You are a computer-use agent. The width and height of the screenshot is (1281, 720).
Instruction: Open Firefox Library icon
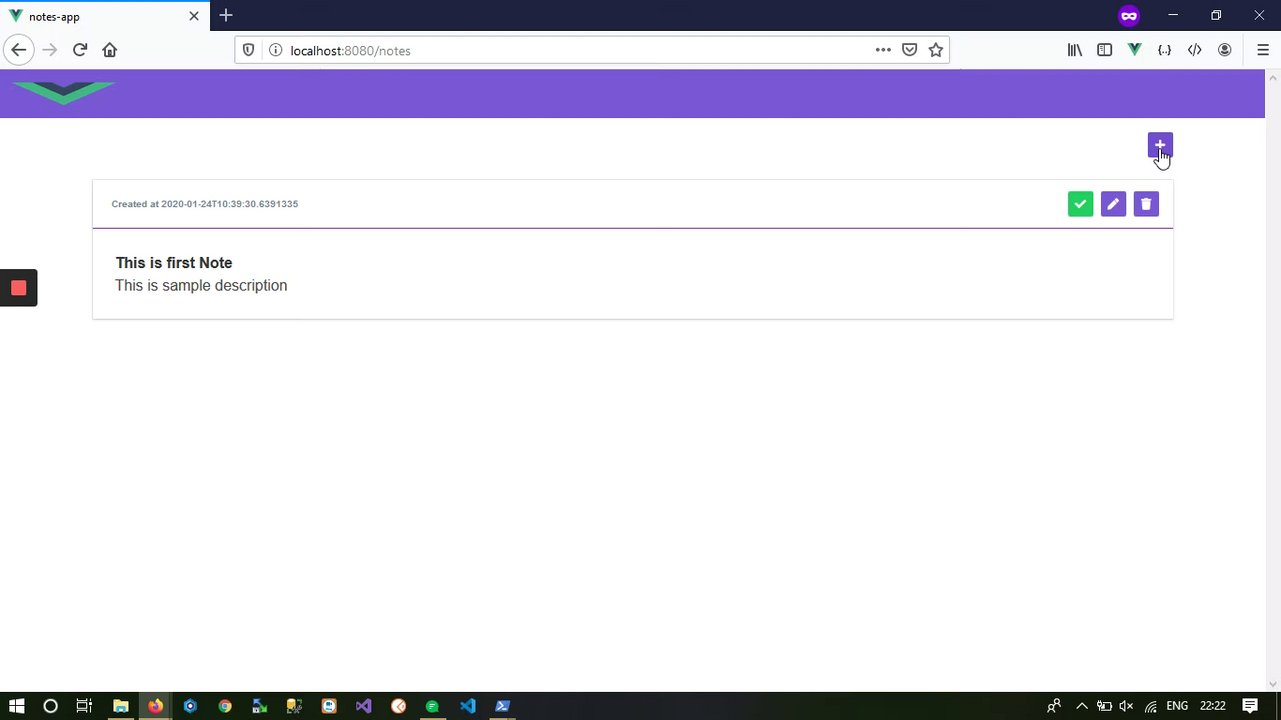tap(1074, 50)
